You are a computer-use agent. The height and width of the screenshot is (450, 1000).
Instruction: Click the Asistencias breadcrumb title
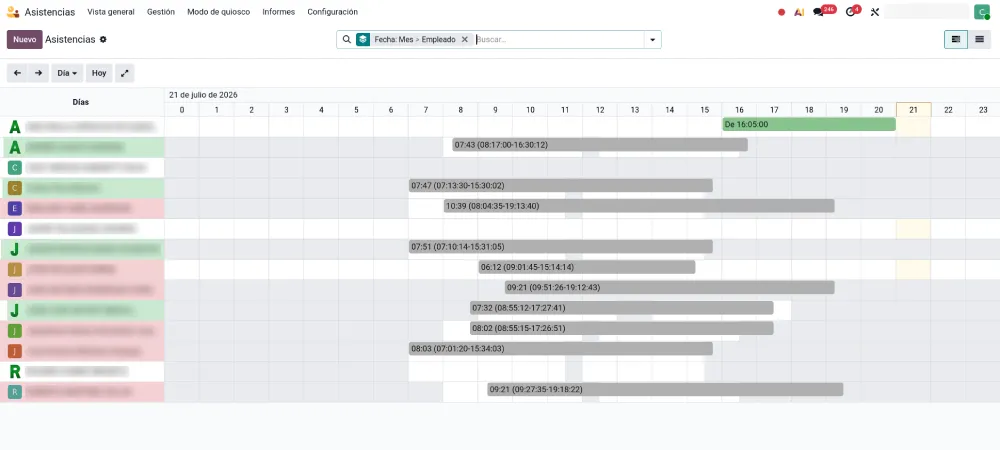pyautogui.click(x=70, y=40)
